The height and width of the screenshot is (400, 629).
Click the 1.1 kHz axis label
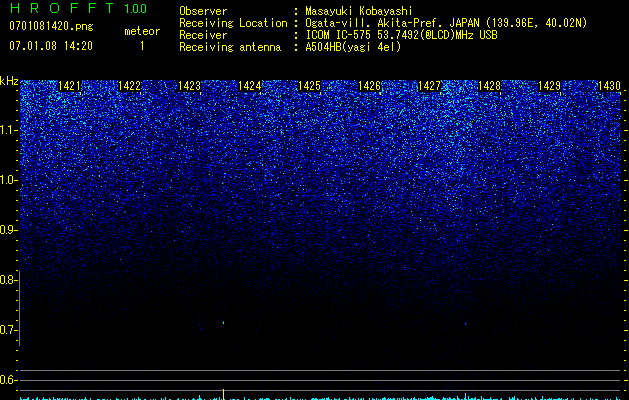8,130
